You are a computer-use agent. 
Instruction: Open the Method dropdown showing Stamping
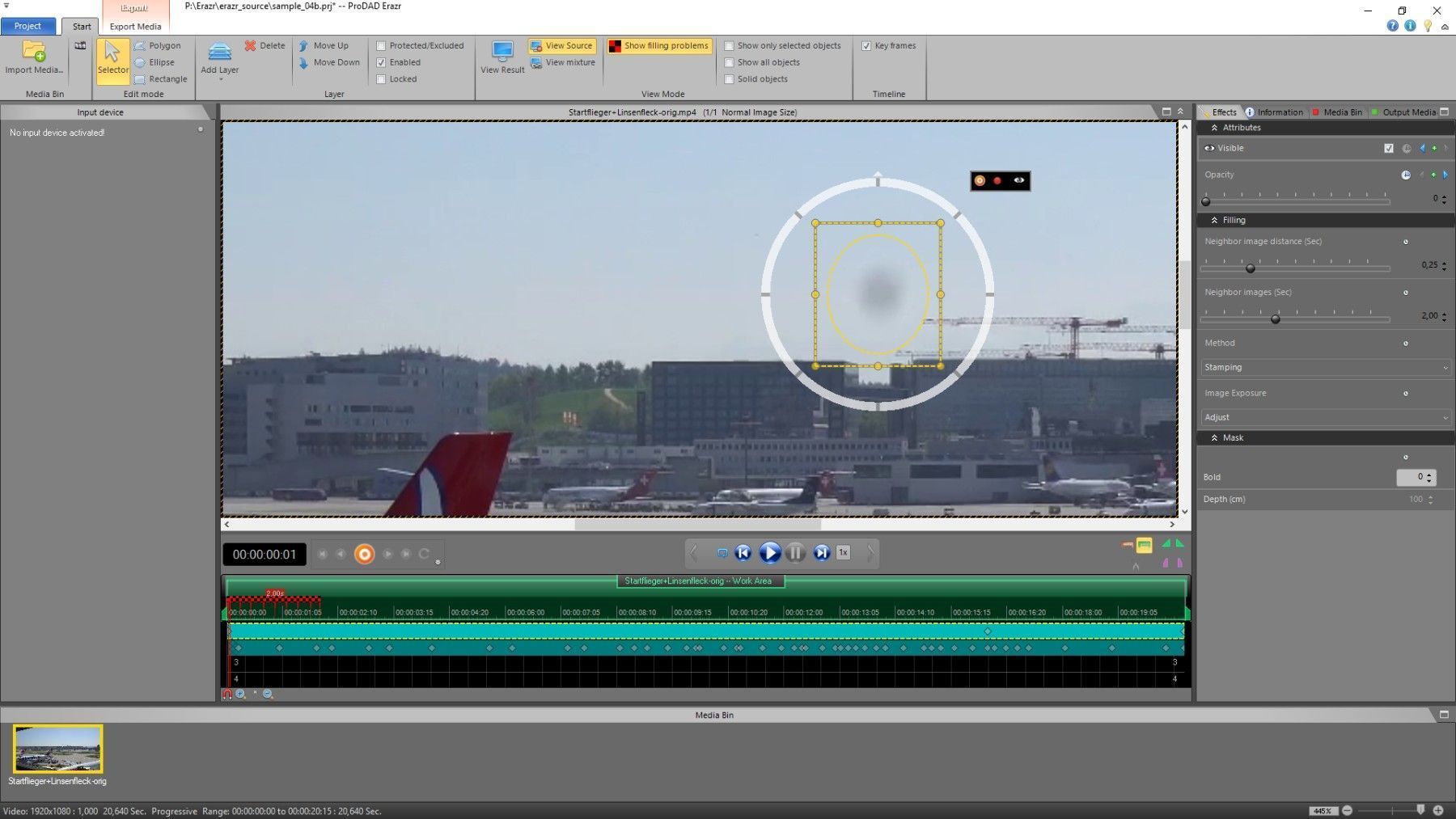1325,367
